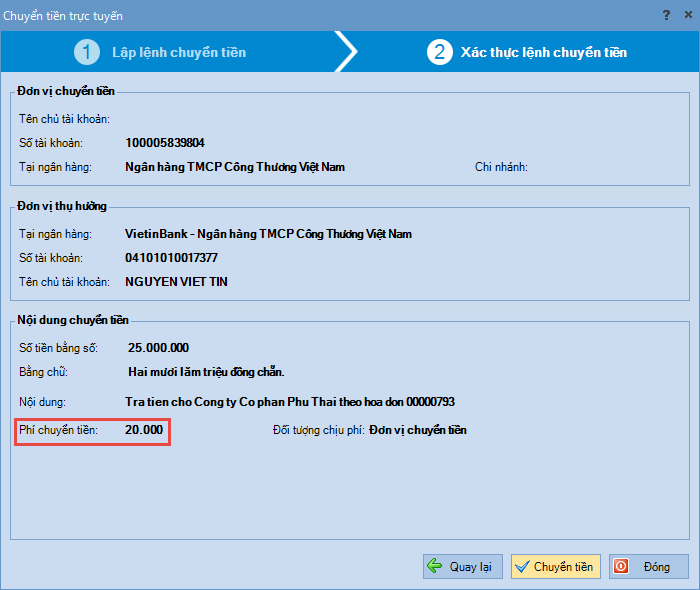Click sender account number 100005839804
The height and width of the screenshot is (590, 700).
click(x=165, y=143)
